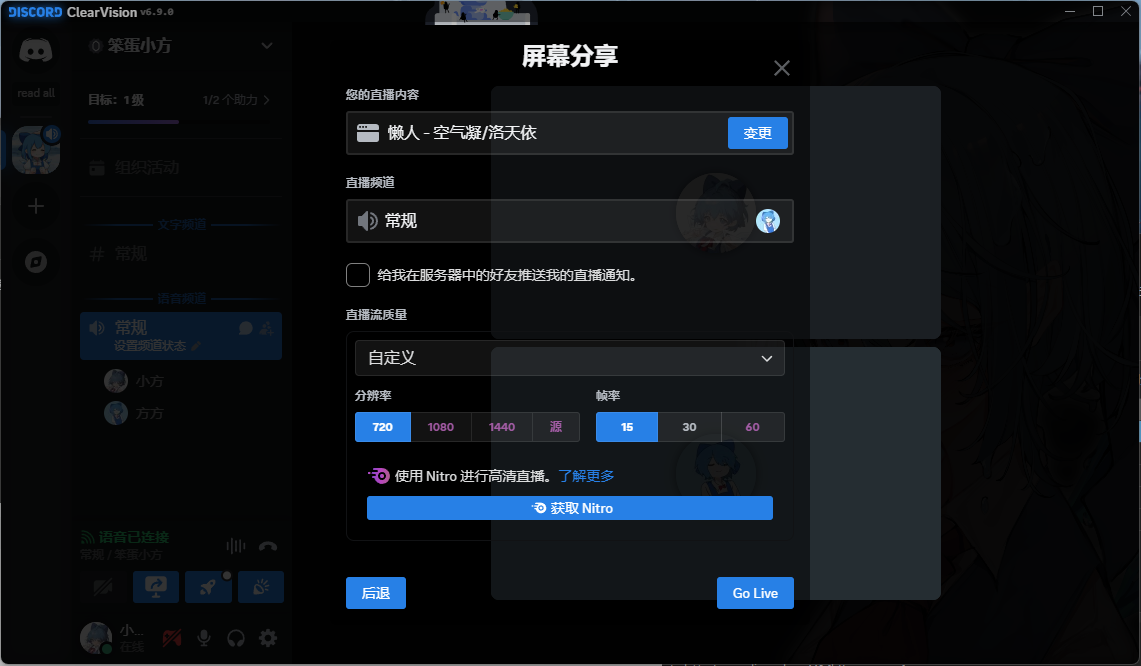Select 30 frame rate option
Screen dimensions: 1141x666
pyautogui.click(x=689, y=427)
